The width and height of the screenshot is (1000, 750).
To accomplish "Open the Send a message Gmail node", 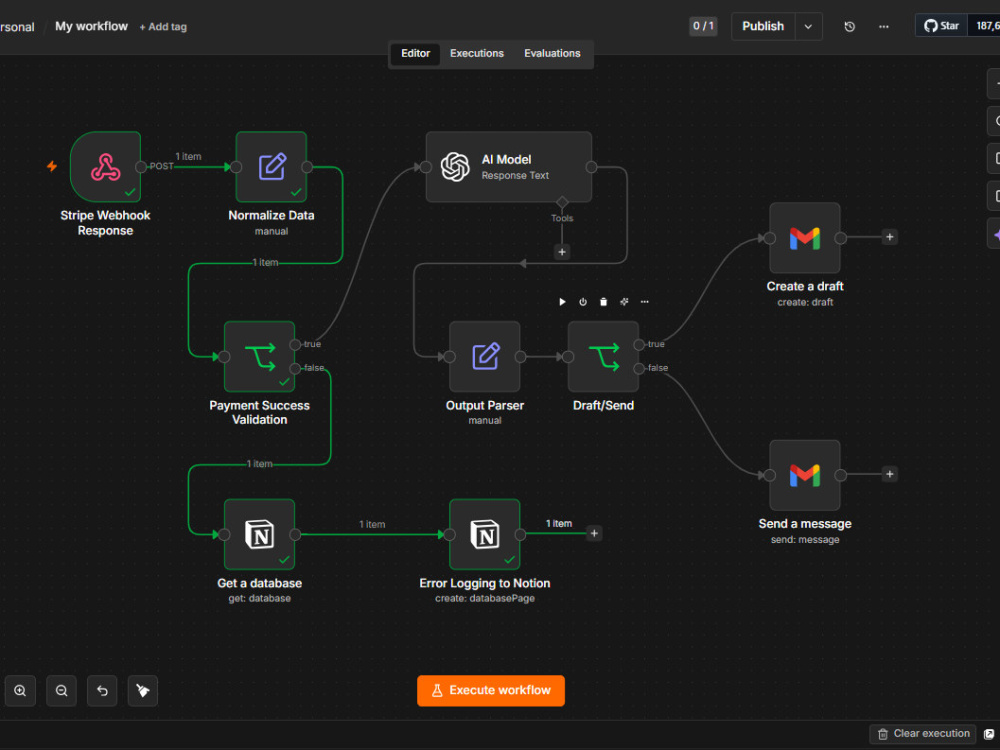I will coord(805,475).
